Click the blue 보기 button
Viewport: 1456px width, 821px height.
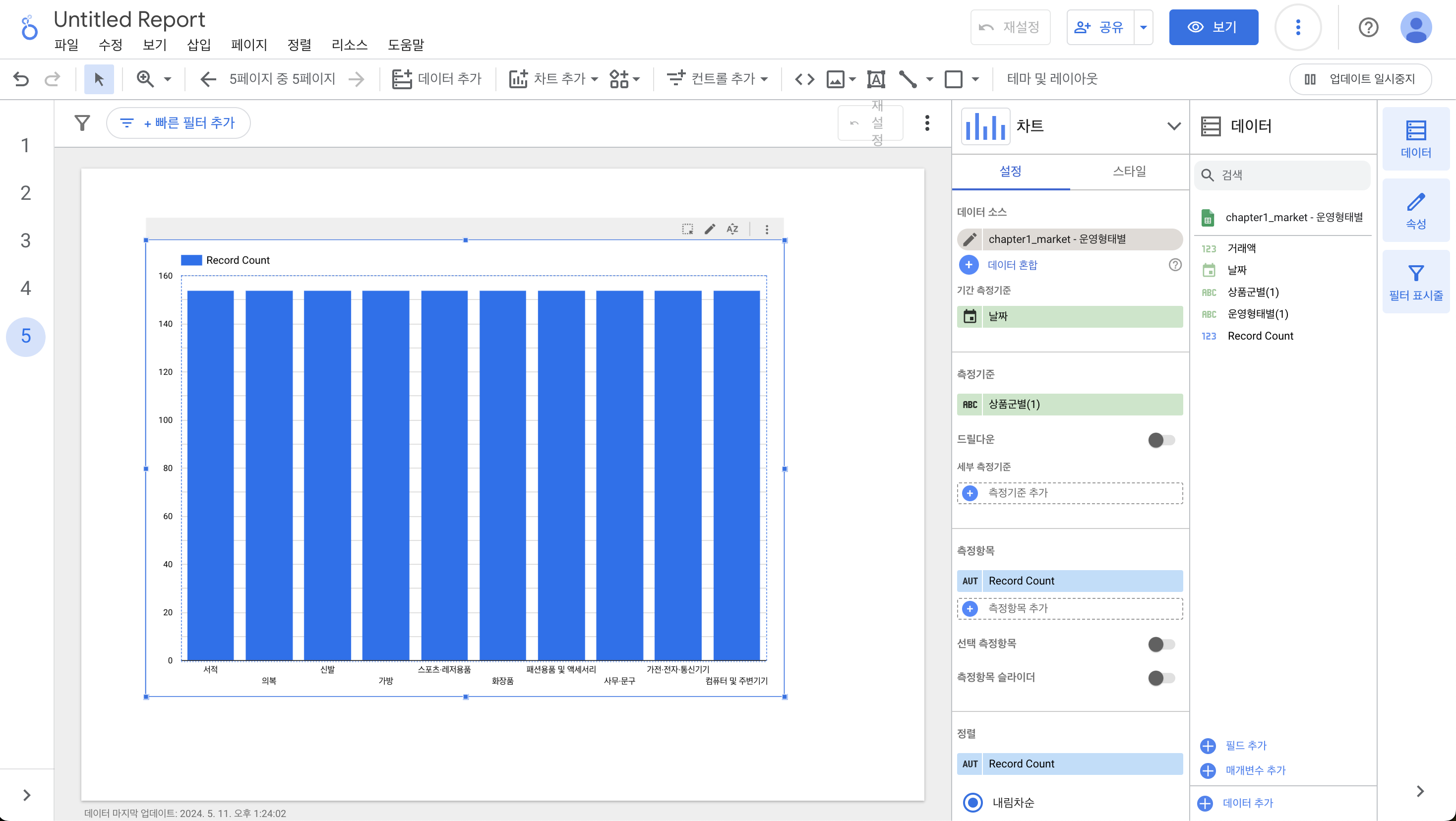pyautogui.click(x=1213, y=27)
